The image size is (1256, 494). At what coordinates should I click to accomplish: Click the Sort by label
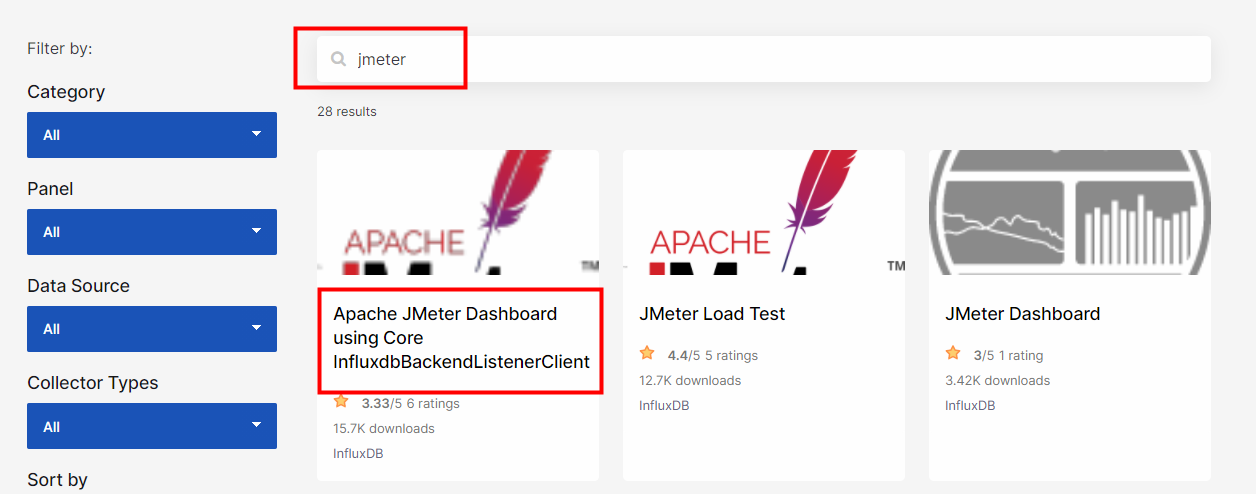(x=57, y=480)
